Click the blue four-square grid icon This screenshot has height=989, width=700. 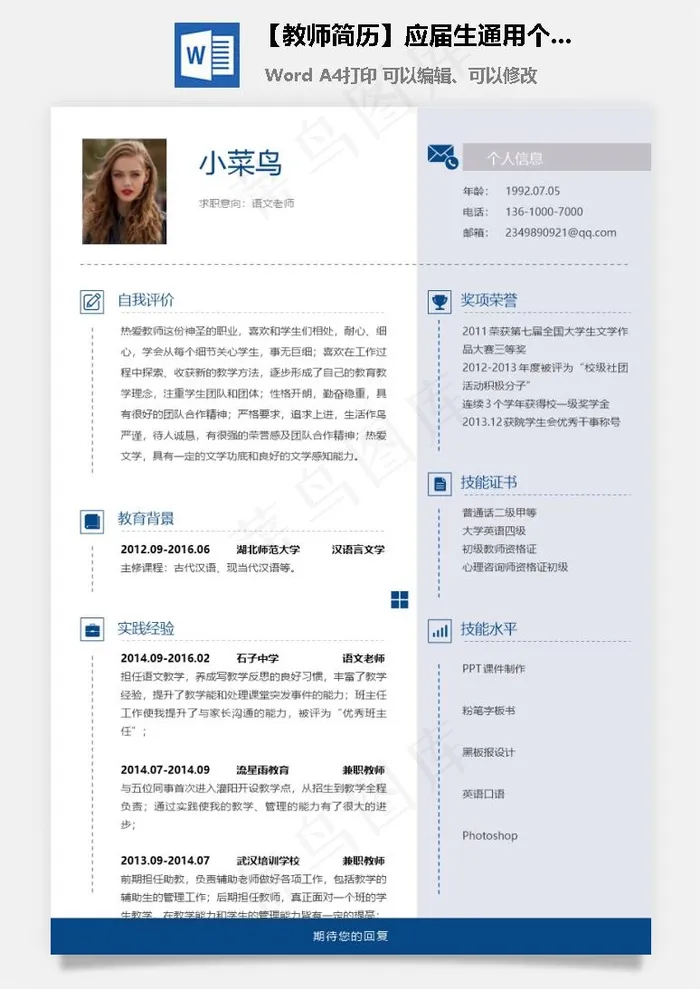pos(399,599)
